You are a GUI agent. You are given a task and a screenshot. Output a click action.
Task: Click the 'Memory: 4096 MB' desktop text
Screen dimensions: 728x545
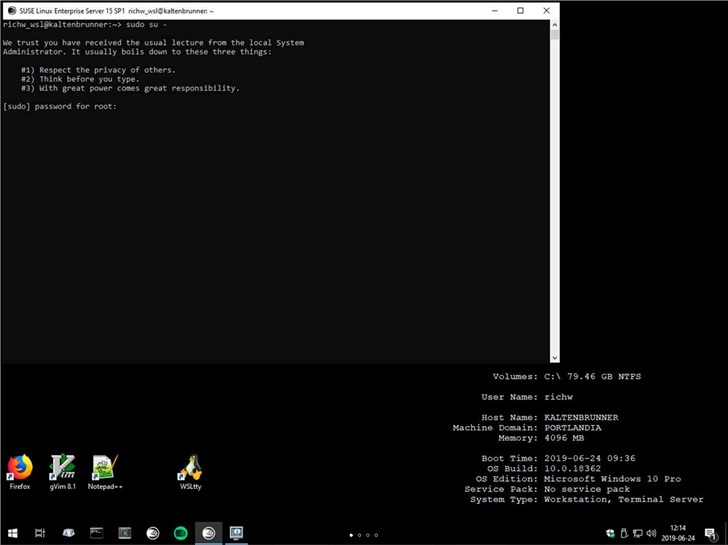pos(541,438)
